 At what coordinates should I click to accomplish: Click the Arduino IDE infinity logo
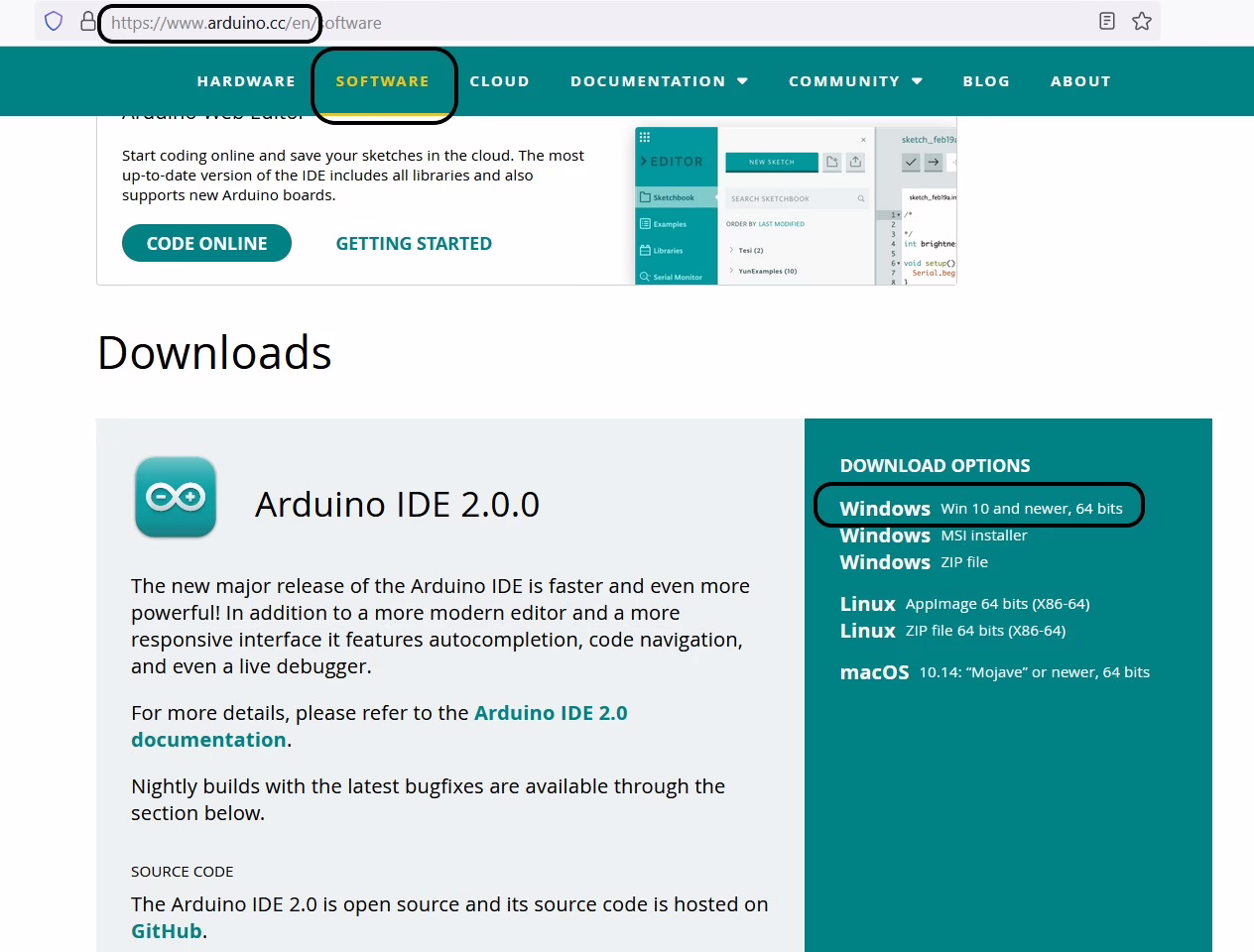(176, 497)
